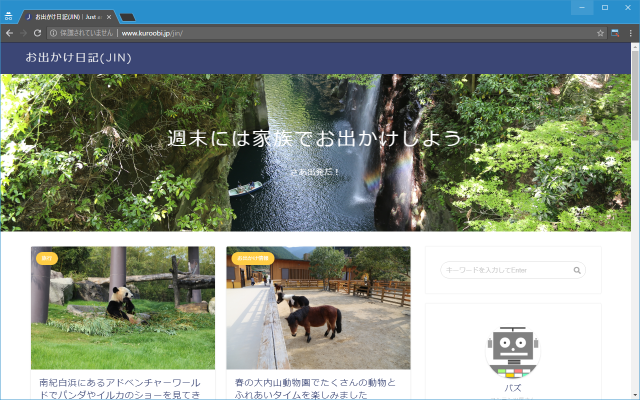
Task: Maximize the browser window
Action: (605, 7)
